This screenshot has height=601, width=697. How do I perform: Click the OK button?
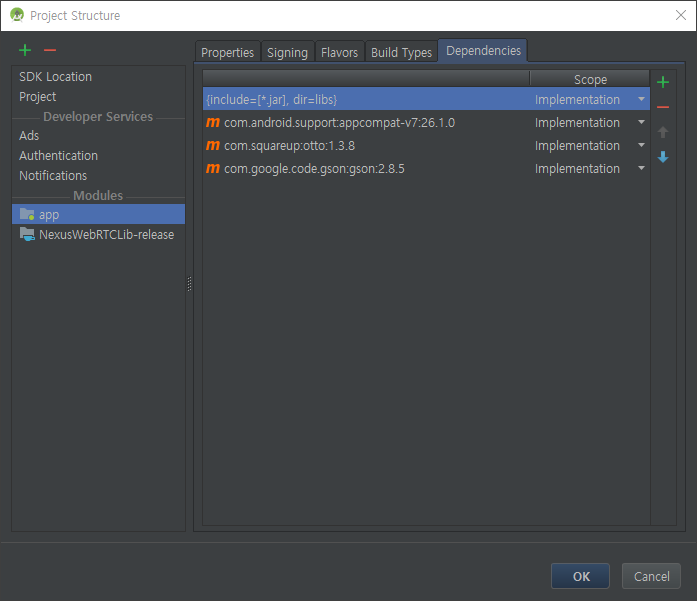click(x=581, y=576)
